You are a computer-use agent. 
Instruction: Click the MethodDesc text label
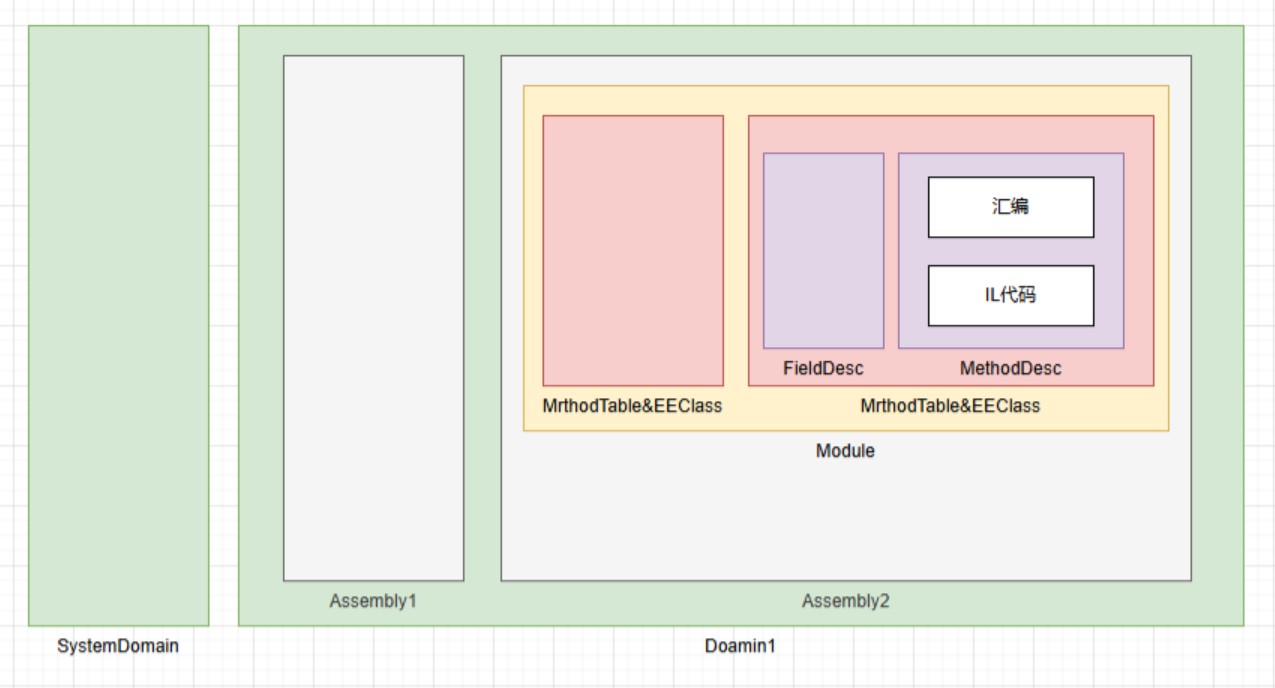(1011, 368)
